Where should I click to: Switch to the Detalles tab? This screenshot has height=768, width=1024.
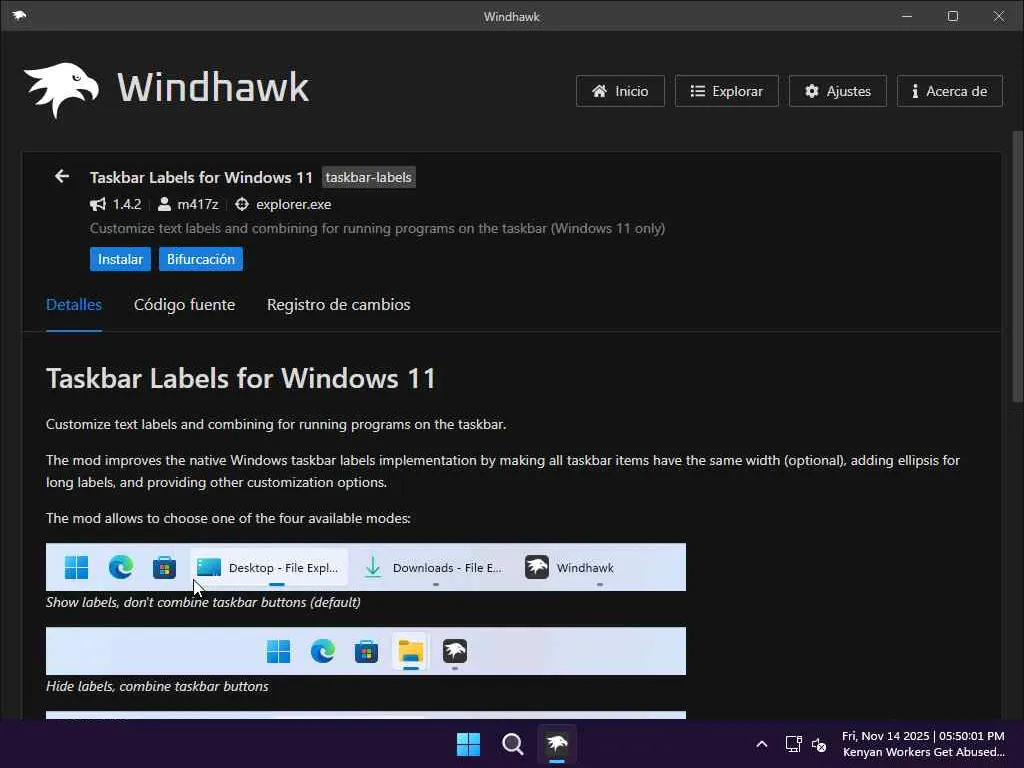74,304
